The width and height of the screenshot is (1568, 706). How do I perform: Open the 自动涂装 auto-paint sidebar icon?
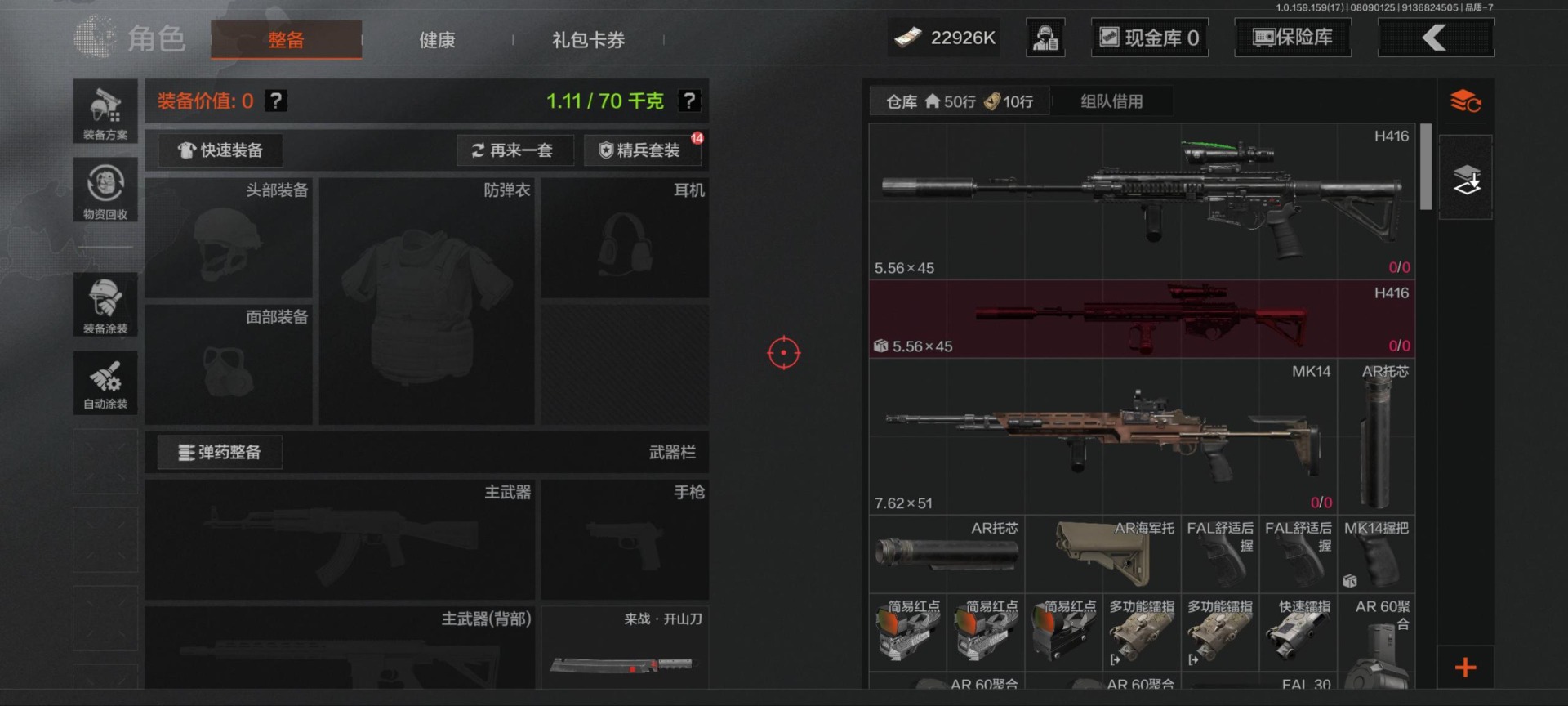point(105,382)
